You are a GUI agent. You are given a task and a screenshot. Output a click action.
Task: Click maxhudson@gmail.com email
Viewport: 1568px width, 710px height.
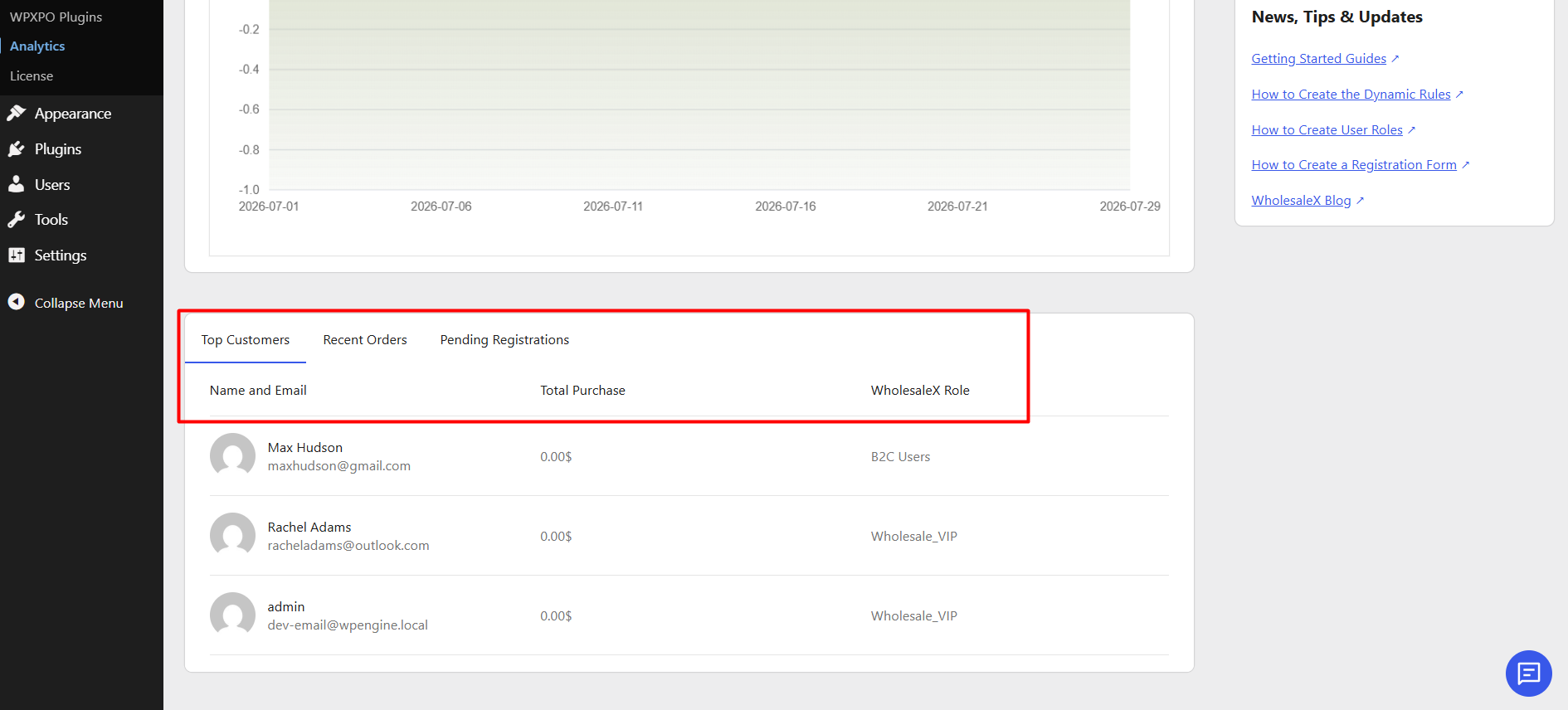[338, 465]
